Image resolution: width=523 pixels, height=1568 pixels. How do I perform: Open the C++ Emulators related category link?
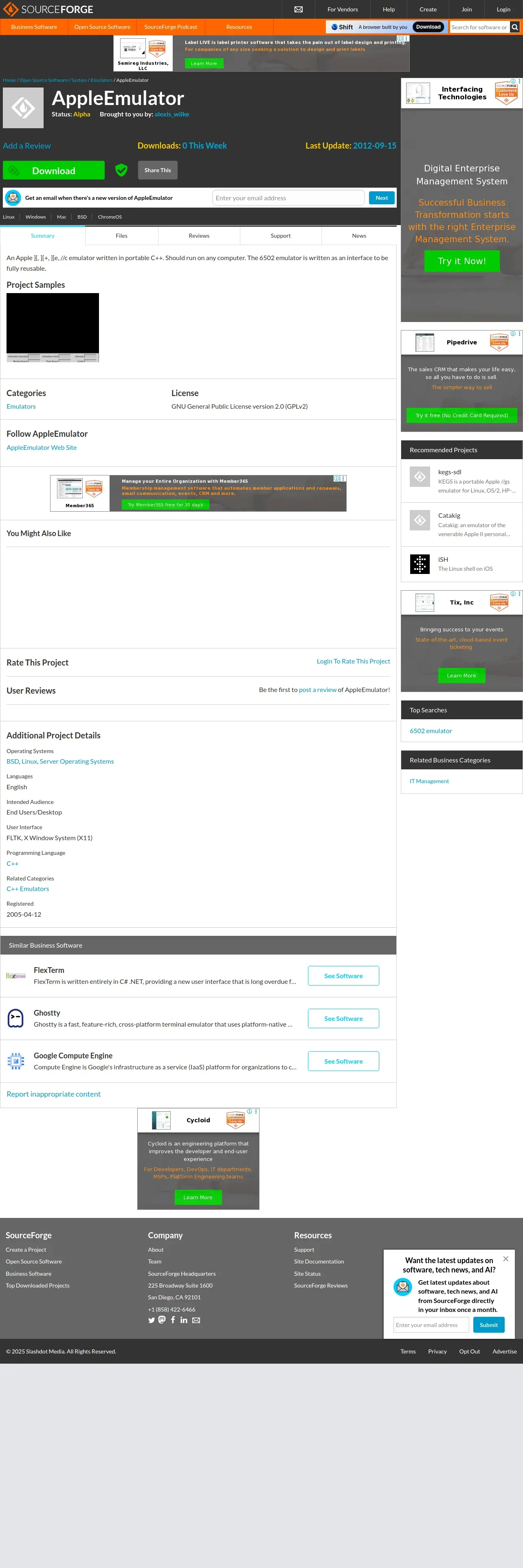coord(28,889)
